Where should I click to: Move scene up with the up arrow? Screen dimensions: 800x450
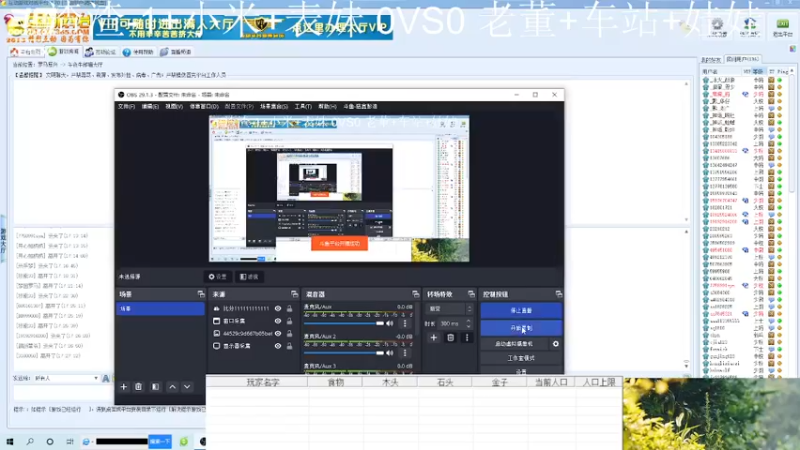pyautogui.click(x=172, y=387)
